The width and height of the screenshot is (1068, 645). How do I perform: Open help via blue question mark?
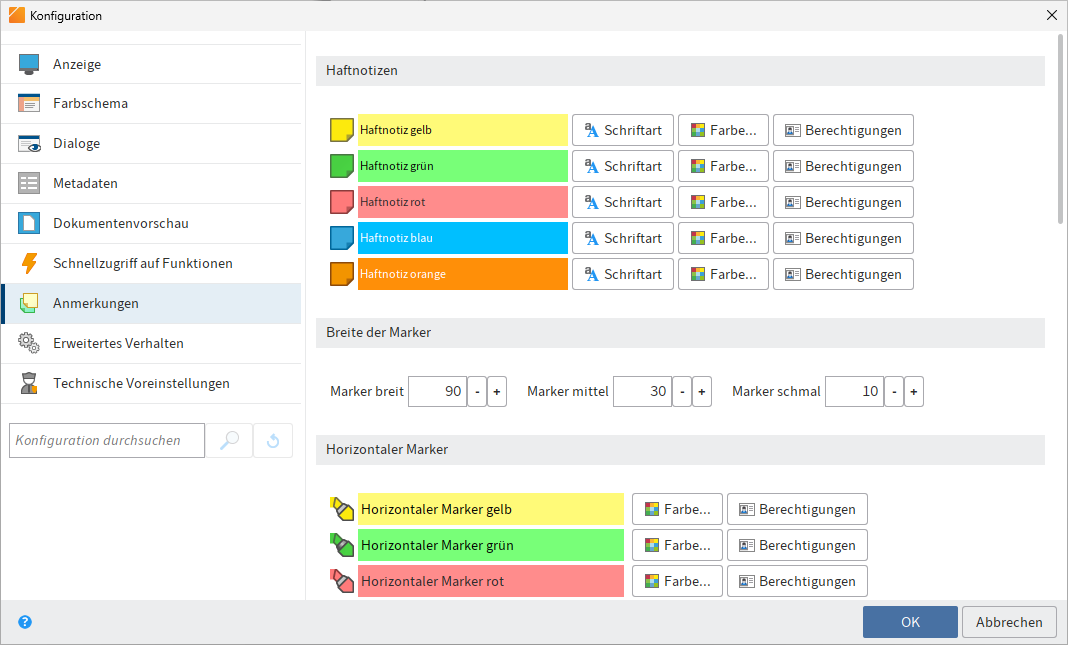(25, 622)
